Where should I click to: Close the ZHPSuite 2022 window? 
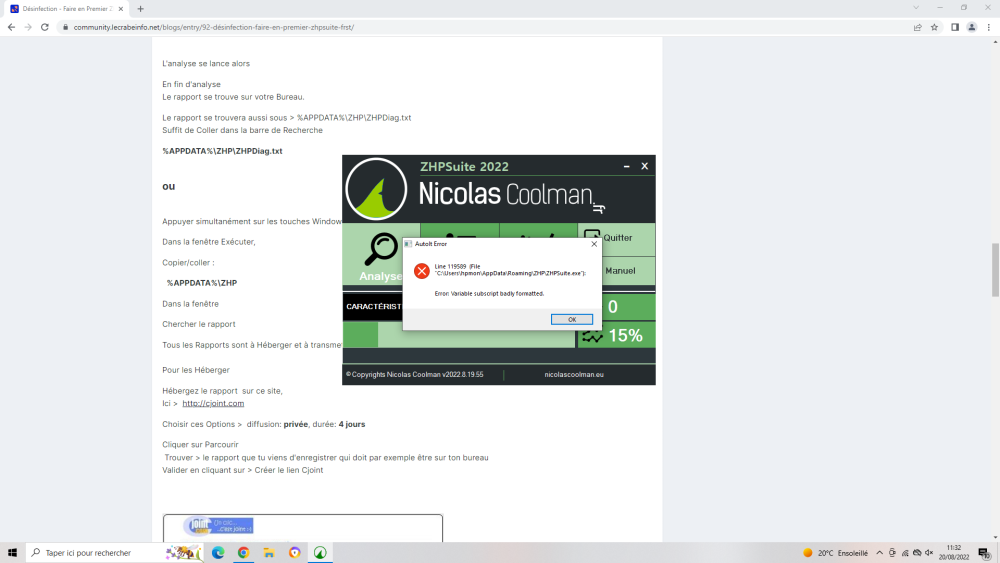(x=645, y=166)
